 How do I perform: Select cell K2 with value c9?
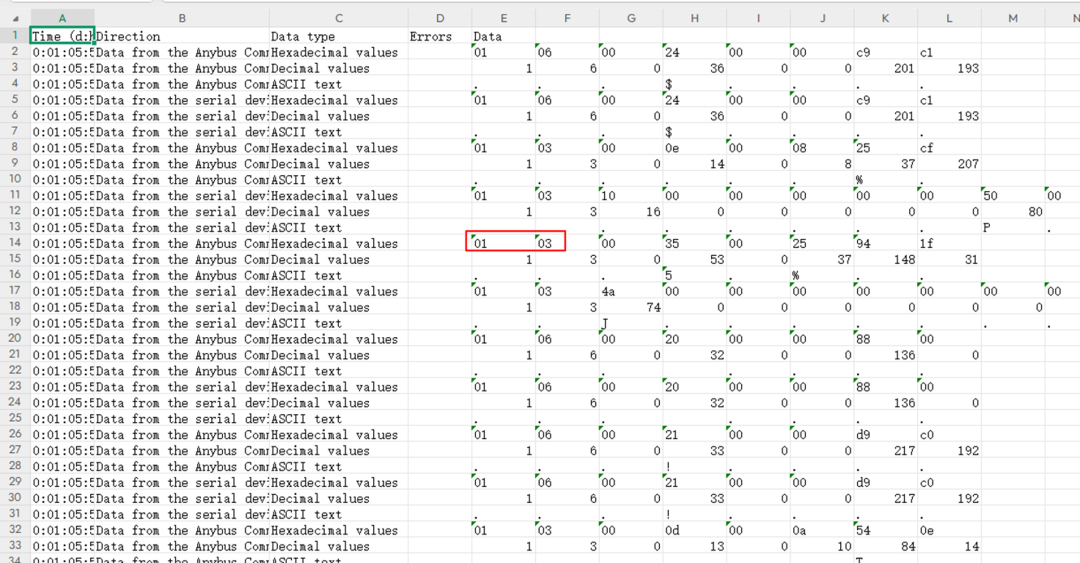[x=885, y=52]
